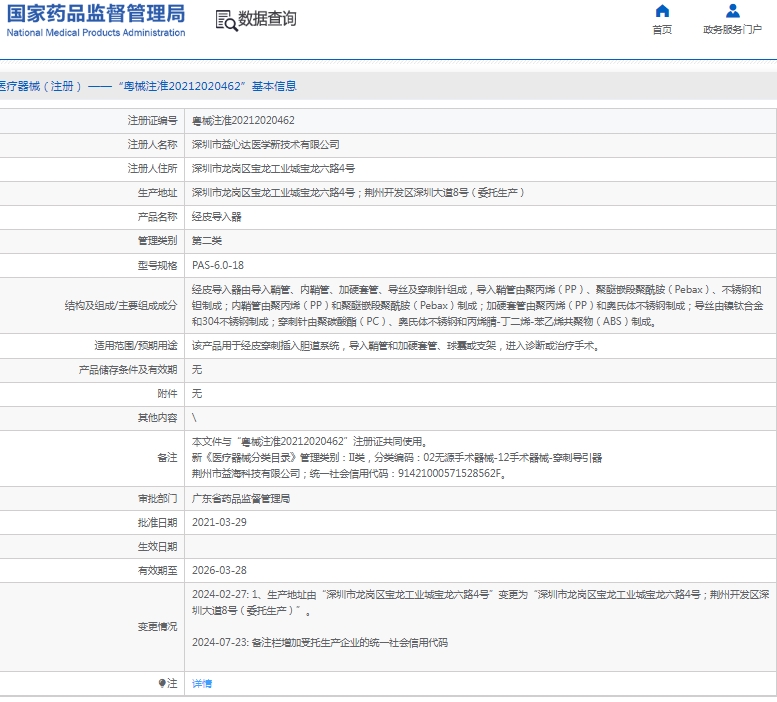Click the 管理类别 row label
This screenshot has width=777, height=702.
point(157,241)
